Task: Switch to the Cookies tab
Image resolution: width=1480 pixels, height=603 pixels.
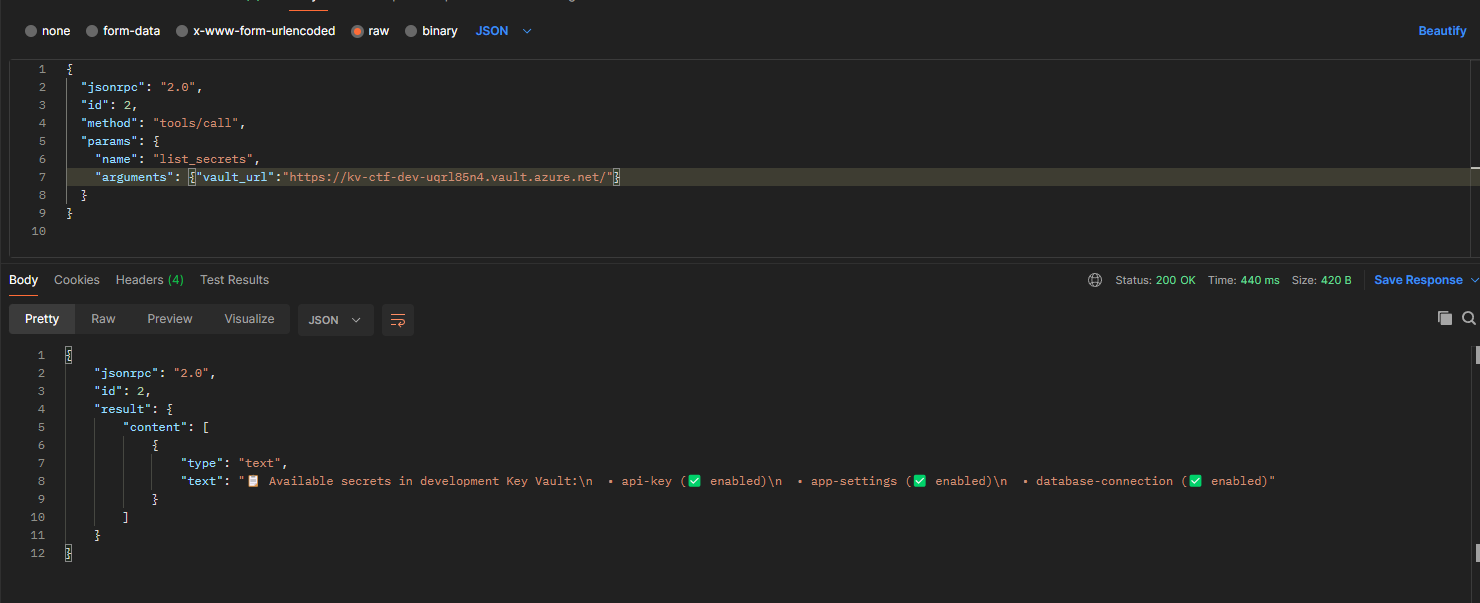Action: [77, 280]
